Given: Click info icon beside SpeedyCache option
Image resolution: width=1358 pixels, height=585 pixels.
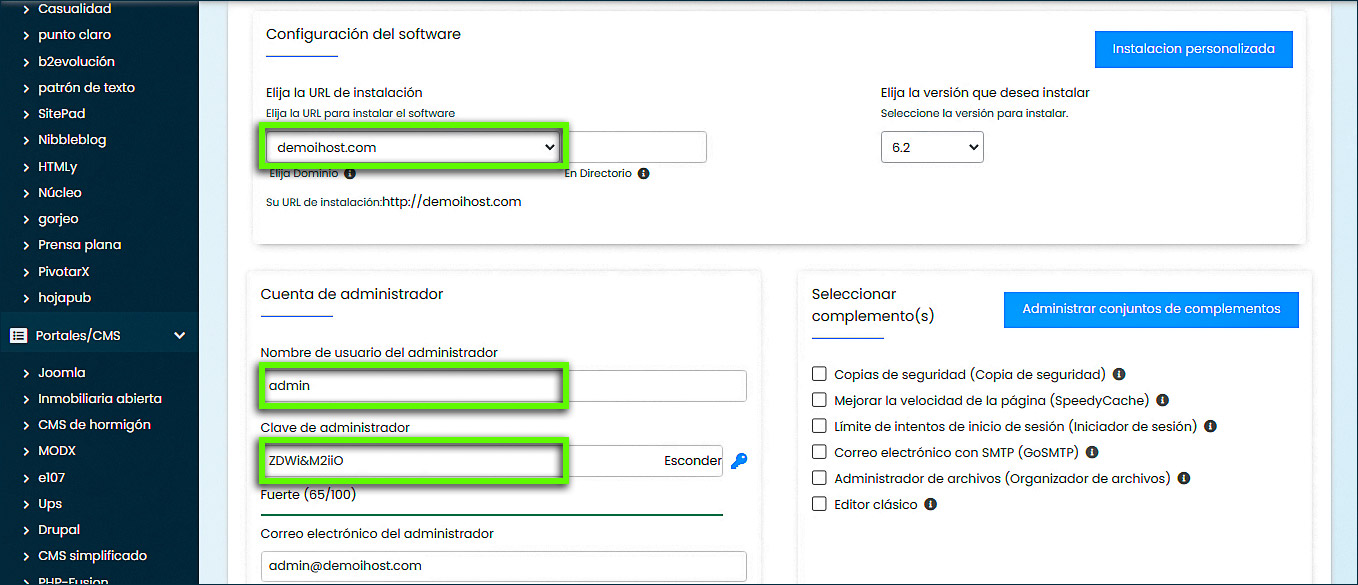Looking at the screenshot, I should (1163, 400).
